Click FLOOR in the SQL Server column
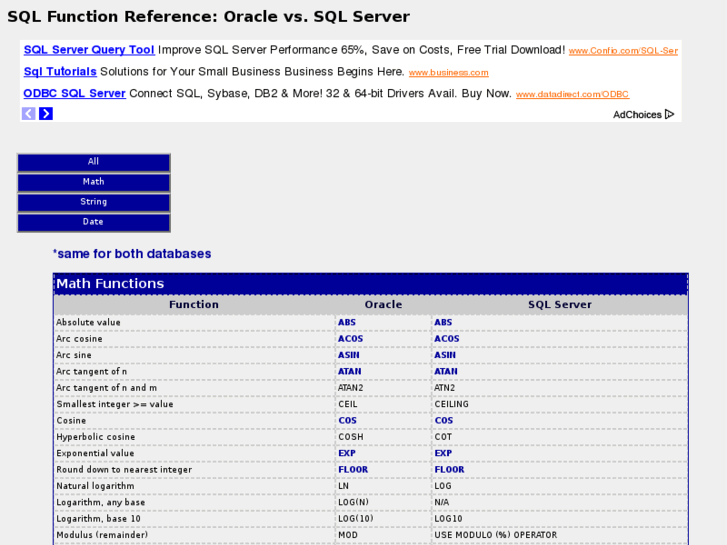Viewport: 727px width, 545px height. coord(449,469)
